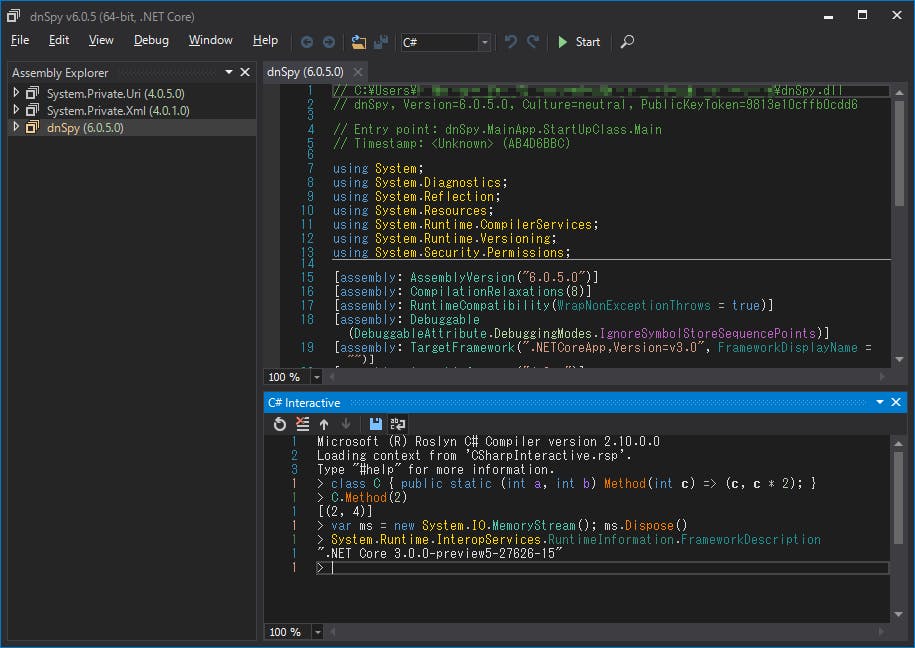The image size is (915, 648).
Task: Select the dnSpy (6.0.5.0) document tab
Action: [x=306, y=72]
